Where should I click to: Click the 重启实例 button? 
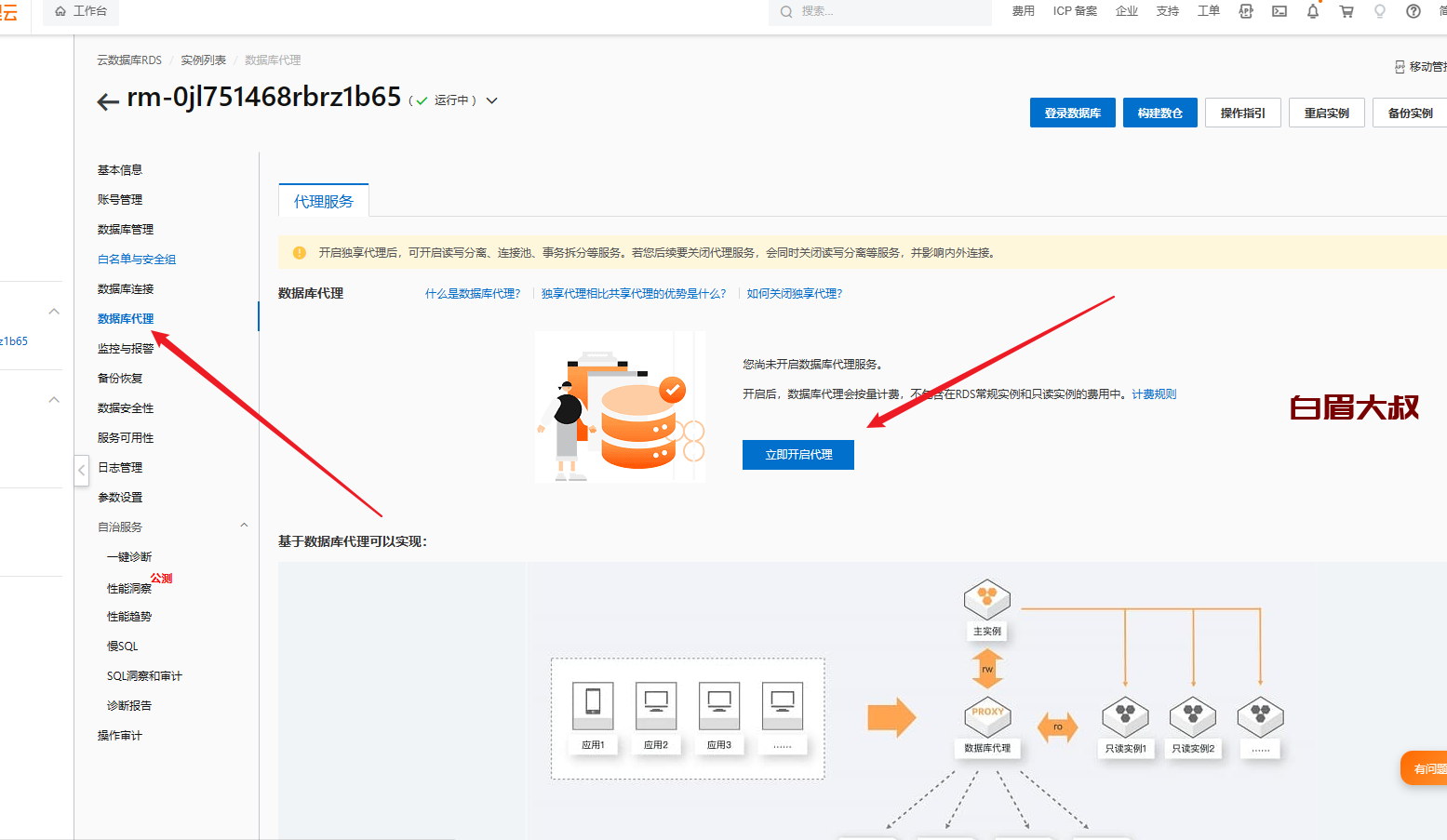point(1327,113)
